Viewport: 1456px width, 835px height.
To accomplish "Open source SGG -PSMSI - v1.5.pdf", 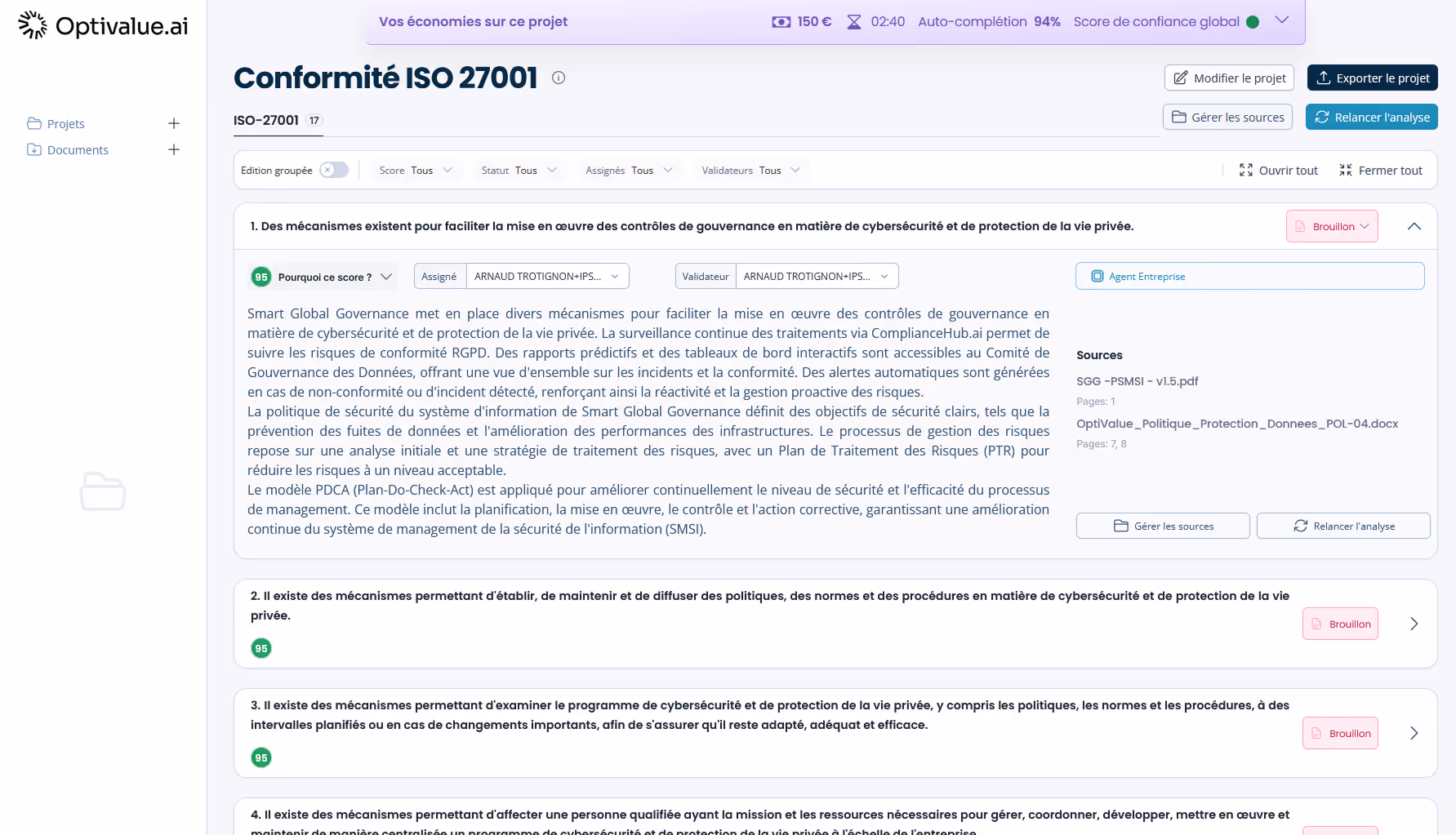I will [x=1138, y=381].
